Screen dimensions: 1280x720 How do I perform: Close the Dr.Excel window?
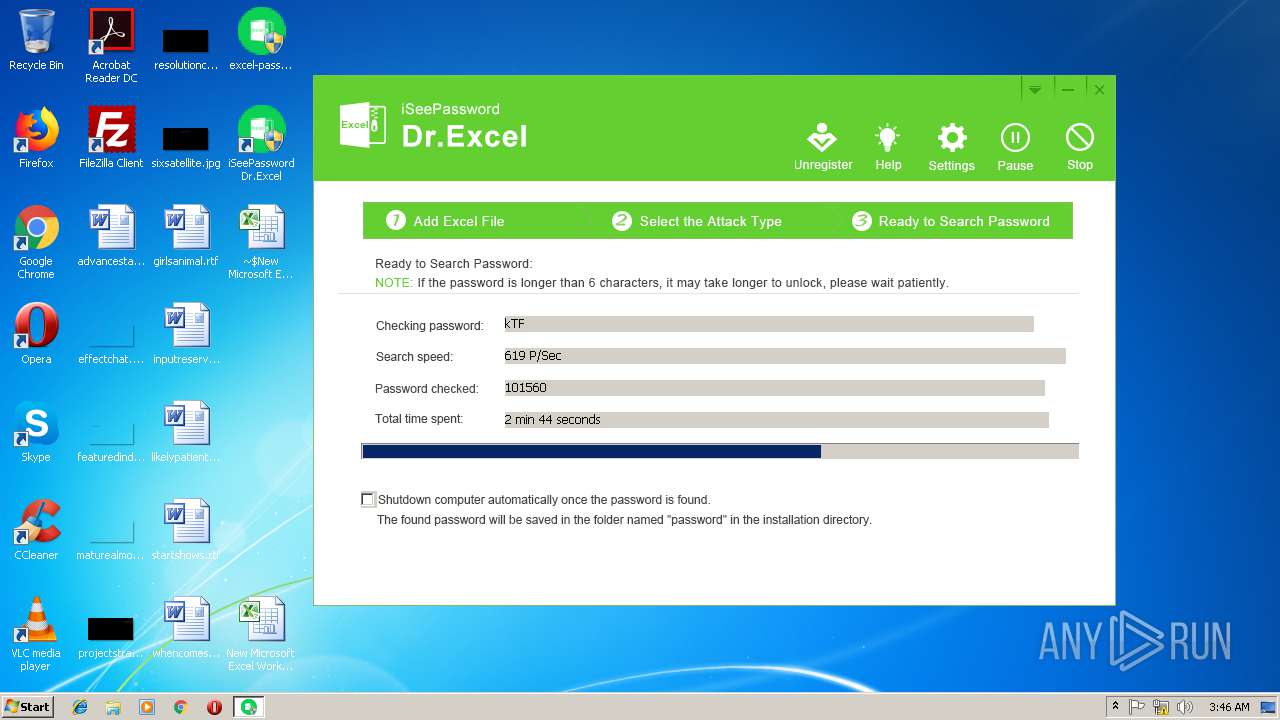click(1099, 90)
